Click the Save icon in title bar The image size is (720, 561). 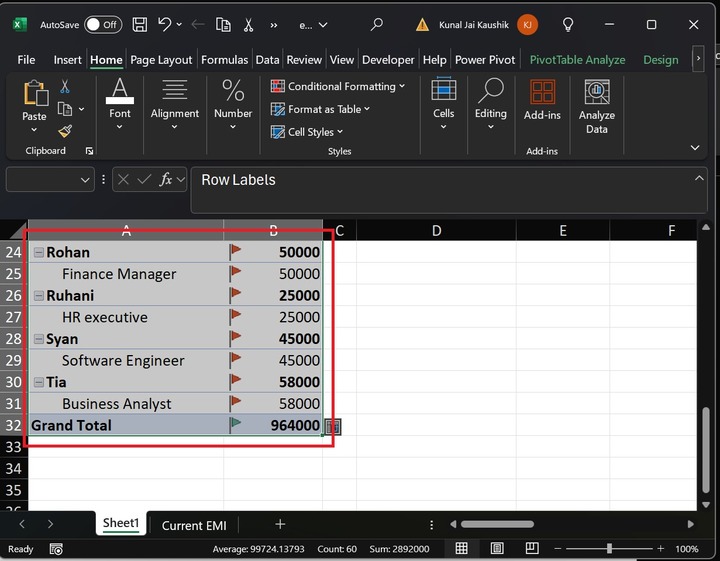coord(139,24)
